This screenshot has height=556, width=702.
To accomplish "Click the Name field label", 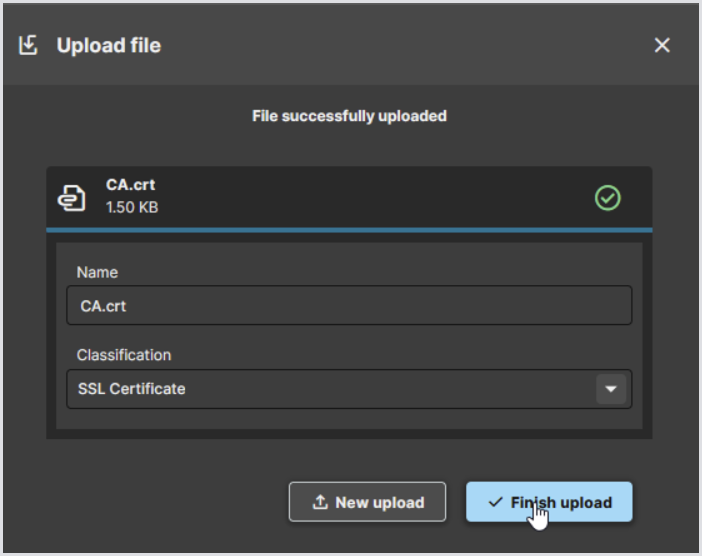I will [x=97, y=272].
